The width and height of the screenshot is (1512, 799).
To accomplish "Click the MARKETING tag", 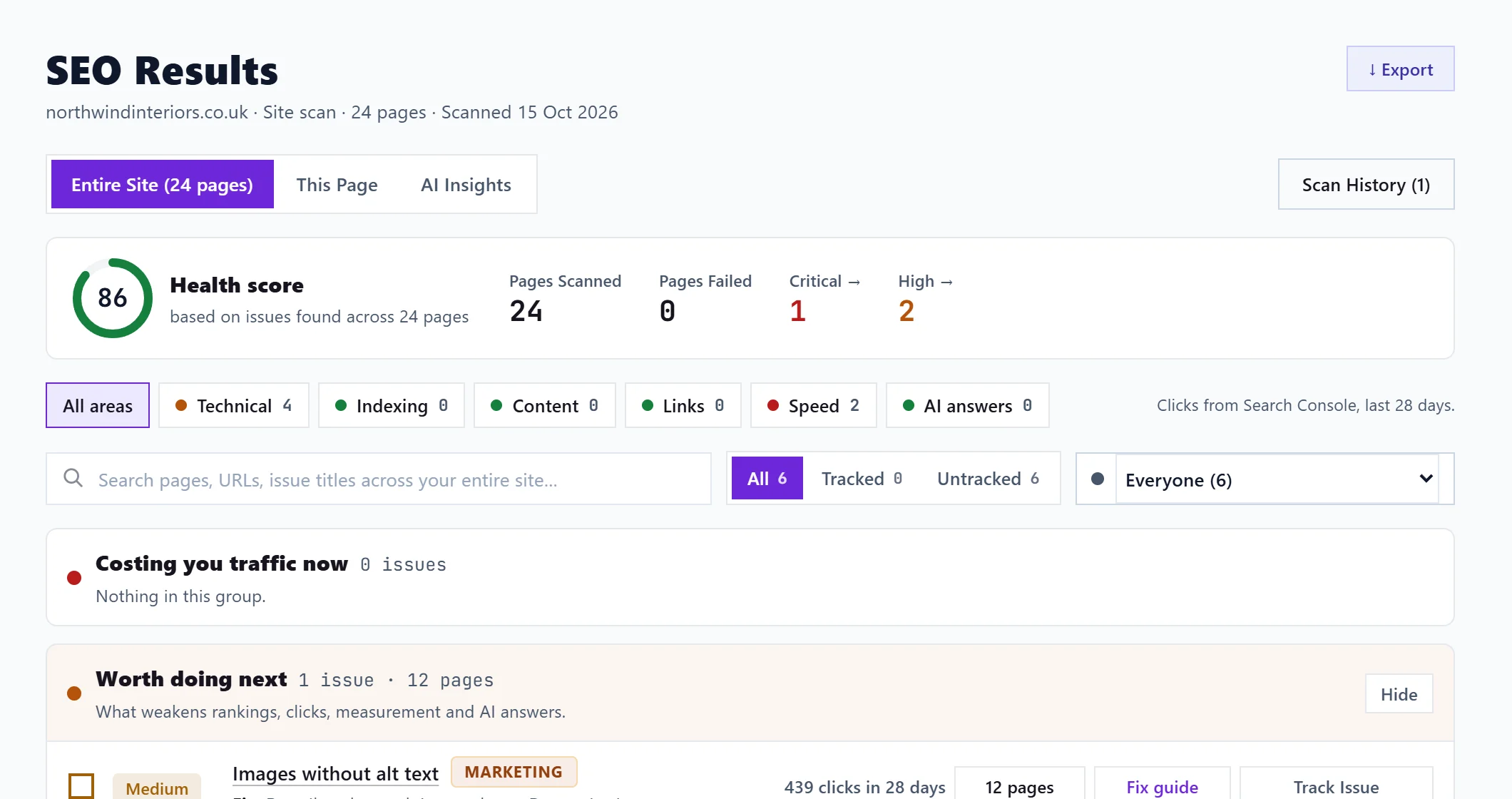I will click(514, 772).
